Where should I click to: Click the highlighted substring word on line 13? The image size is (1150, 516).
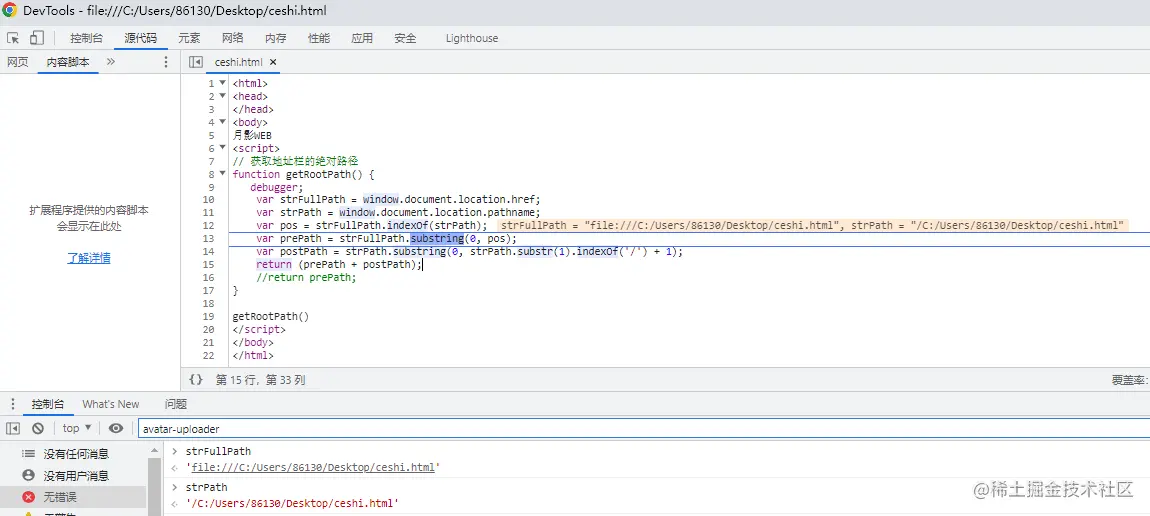(x=436, y=238)
